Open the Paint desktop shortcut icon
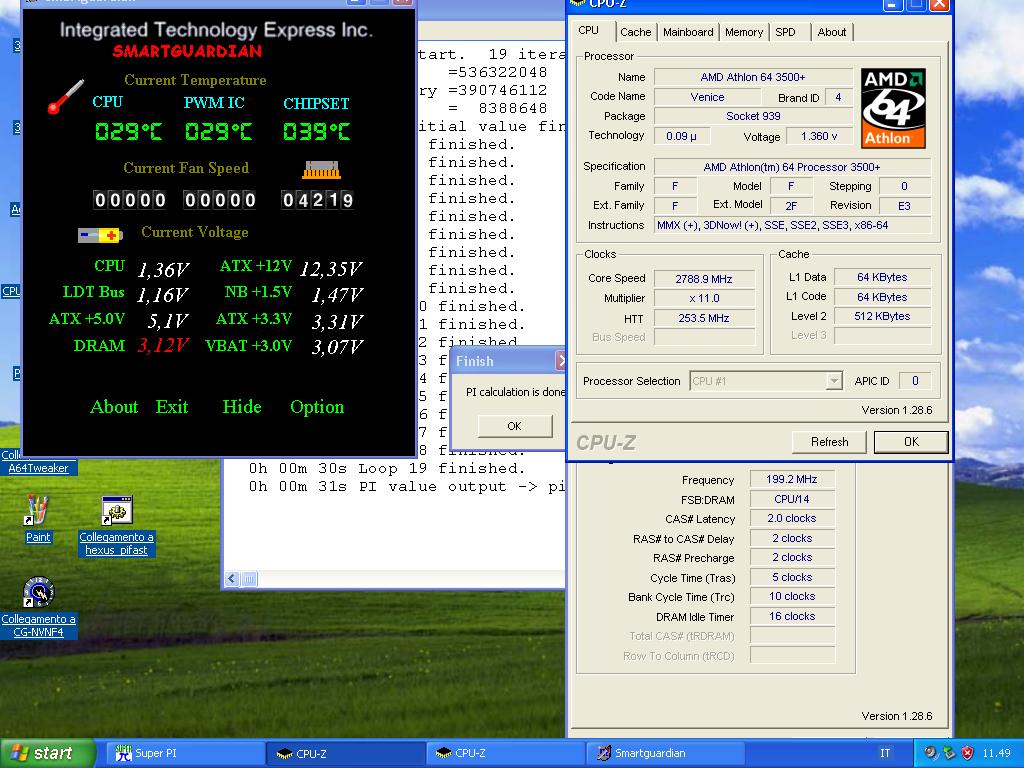The image size is (1024, 768). point(37,510)
